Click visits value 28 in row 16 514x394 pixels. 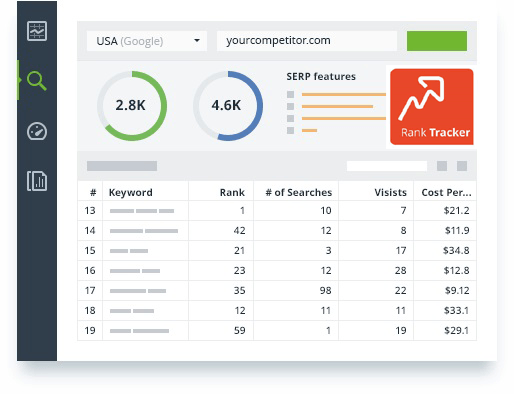[x=401, y=270]
